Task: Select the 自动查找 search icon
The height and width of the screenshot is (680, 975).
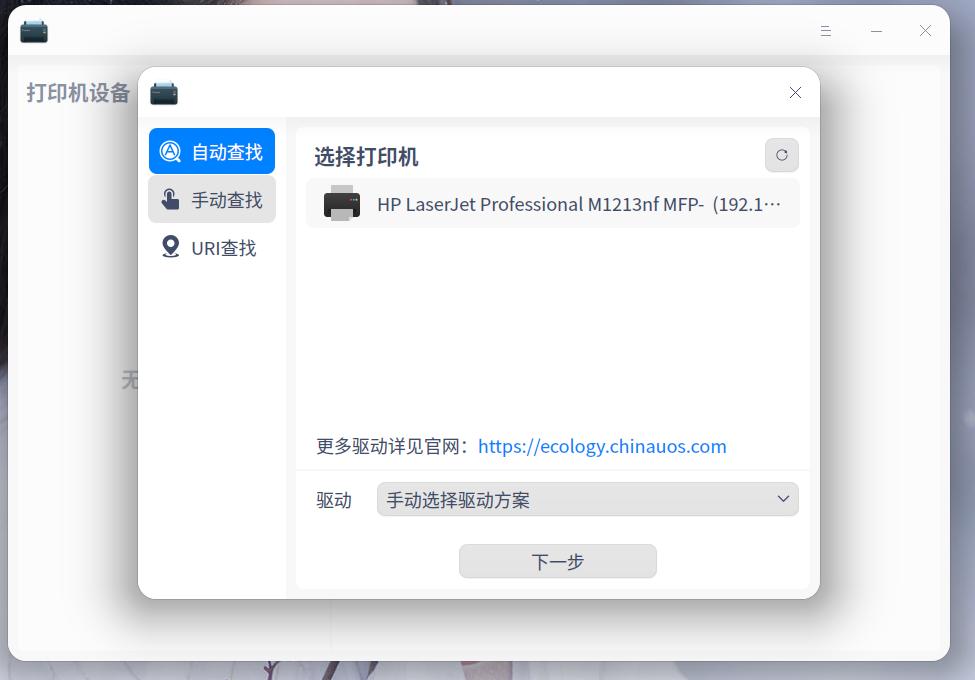Action: [x=170, y=151]
